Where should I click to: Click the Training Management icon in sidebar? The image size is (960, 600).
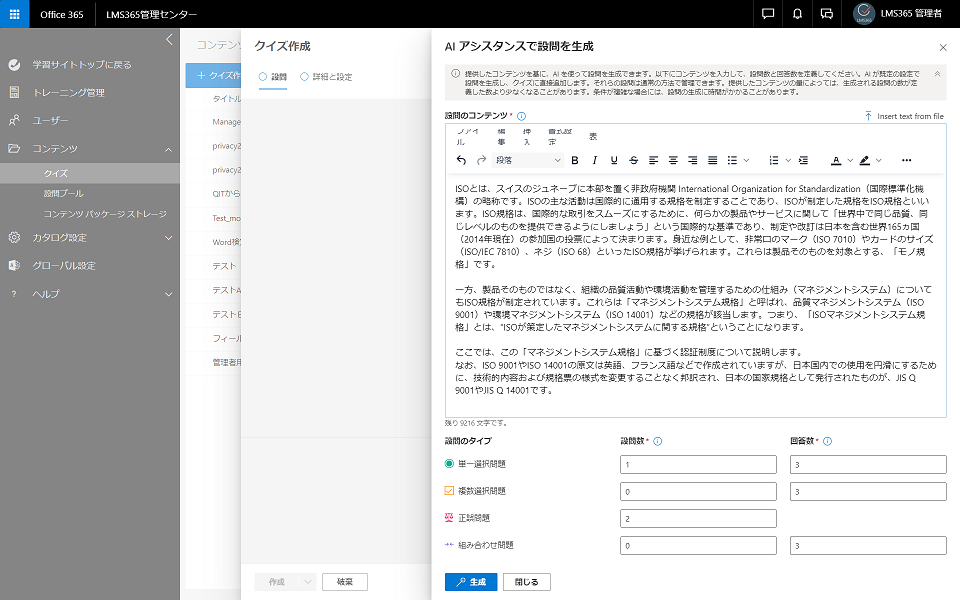[14, 92]
